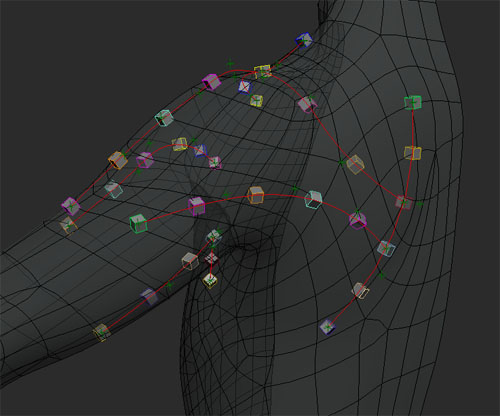The image size is (500, 416).
Task: Select the magenta cube left of the shoulder top
Action: point(212,82)
